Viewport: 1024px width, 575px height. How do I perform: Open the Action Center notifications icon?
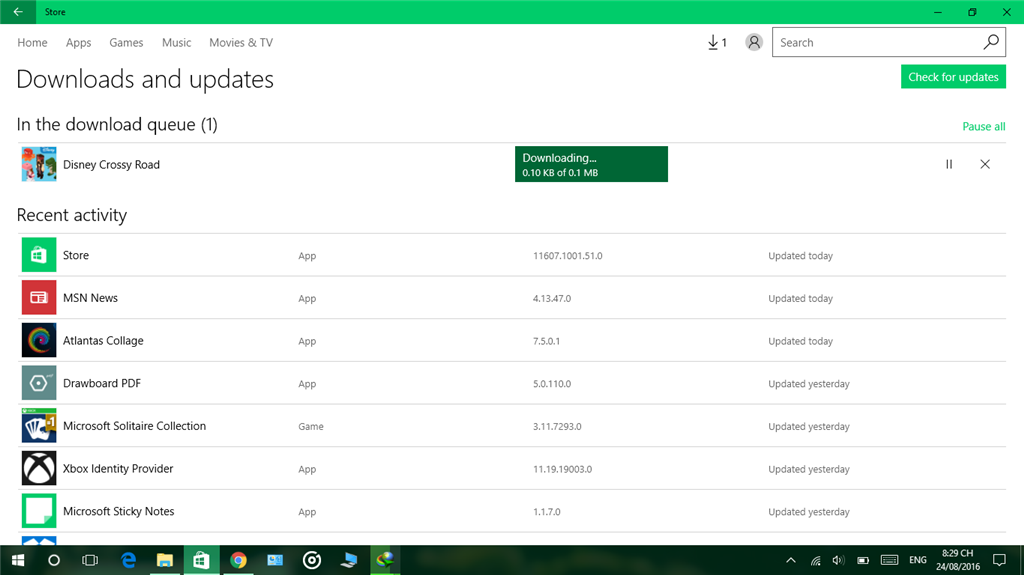[999, 560]
